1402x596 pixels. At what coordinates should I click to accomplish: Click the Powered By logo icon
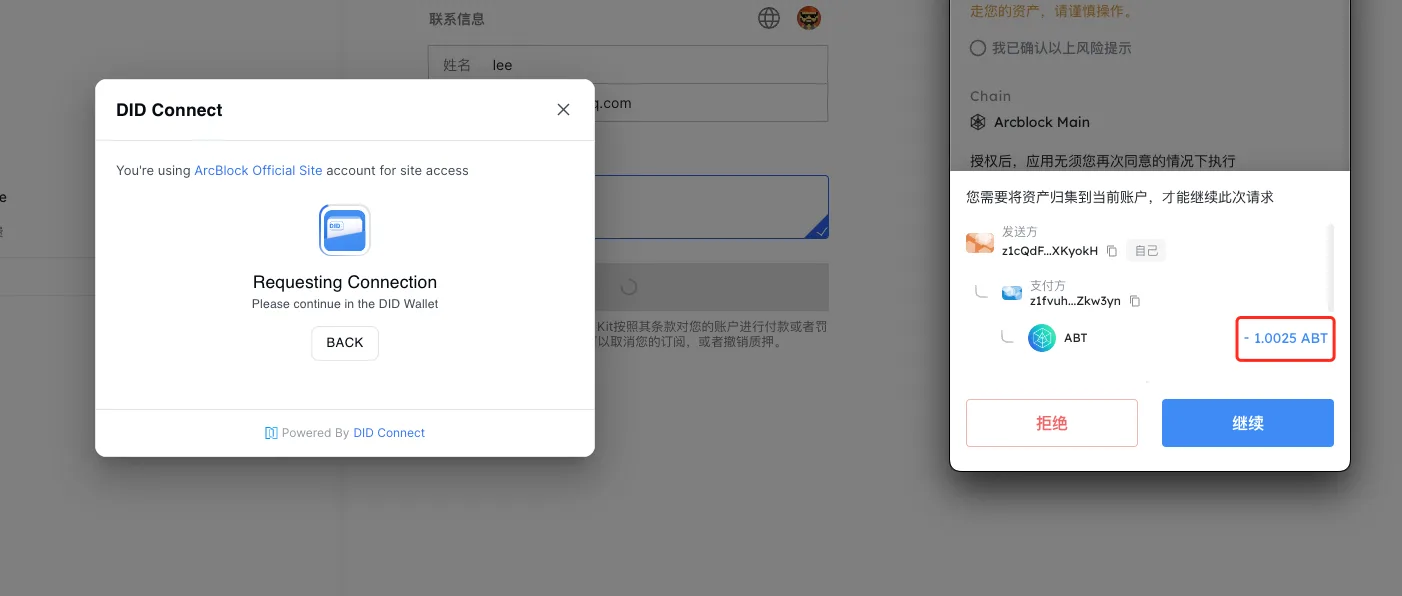click(271, 433)
